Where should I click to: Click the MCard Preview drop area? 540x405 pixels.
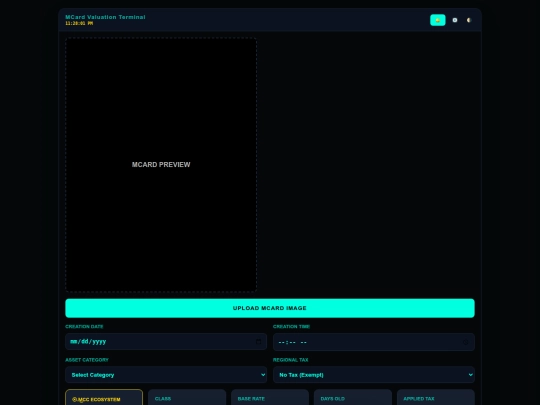click(161, 165)
